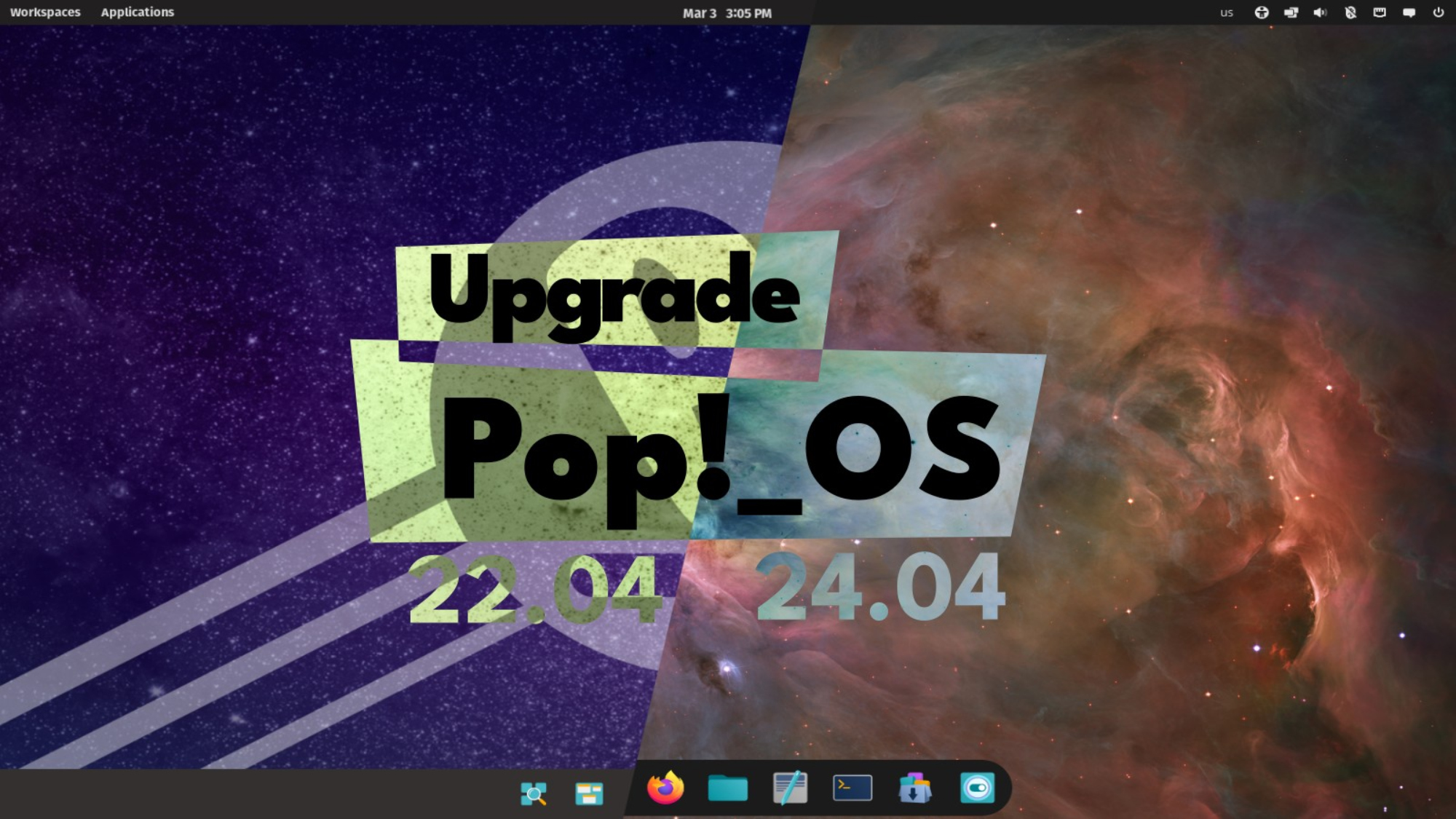Open the Terminal from the dock
The height and width of the screenshot is (819, 1456).
[852, 788]
